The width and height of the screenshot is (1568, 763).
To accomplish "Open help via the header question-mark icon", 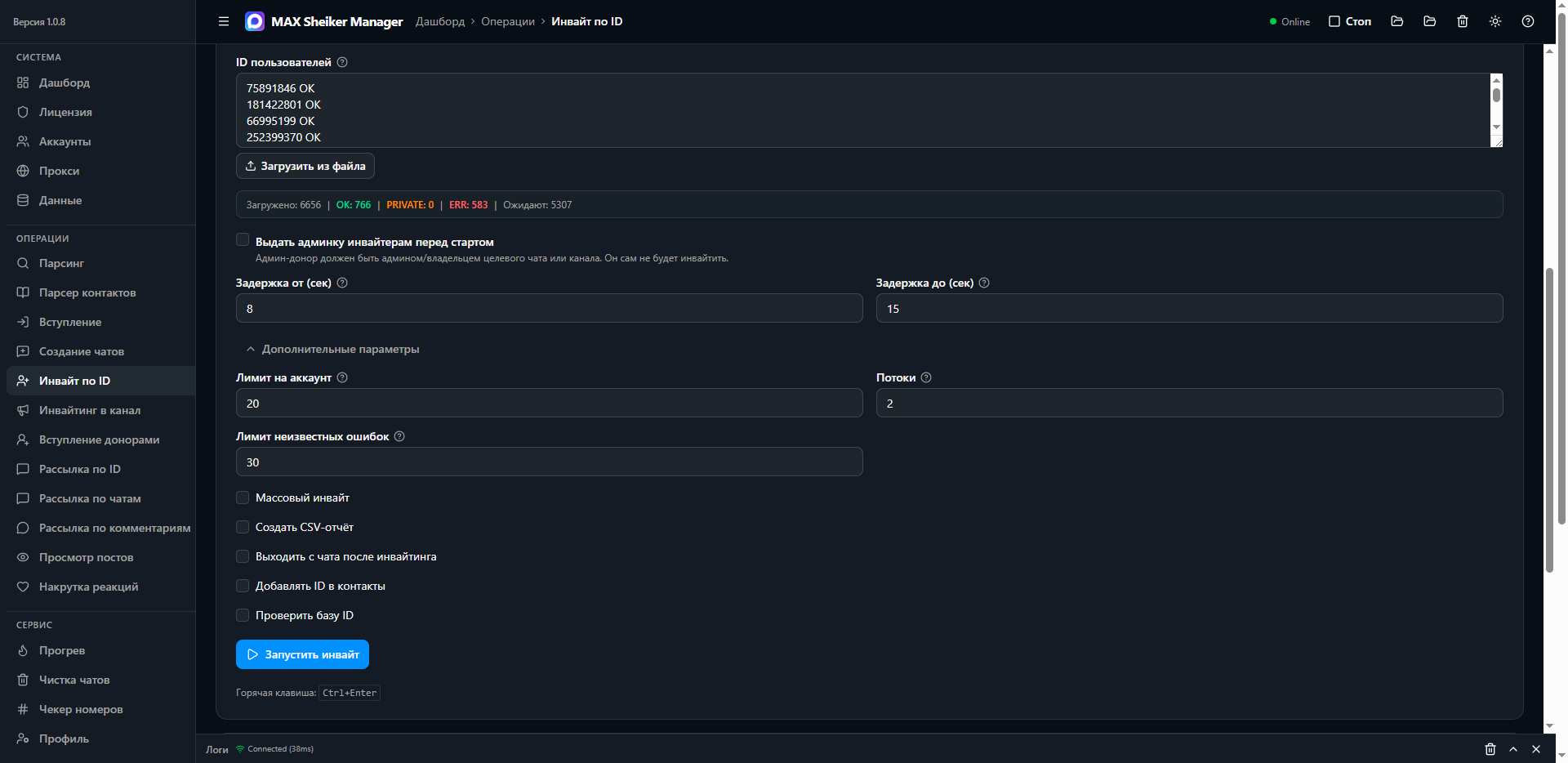I will (1528, 21).
